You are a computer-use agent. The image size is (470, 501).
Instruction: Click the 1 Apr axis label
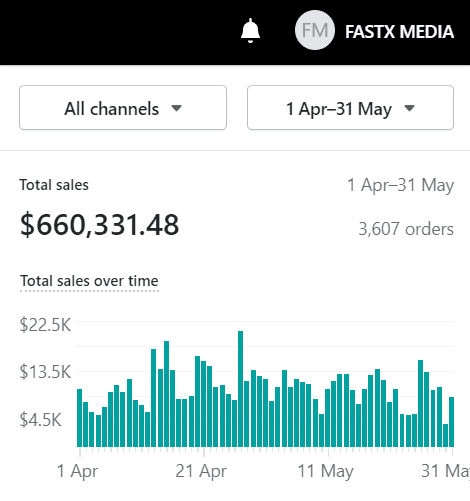click(x=77, y=471)
